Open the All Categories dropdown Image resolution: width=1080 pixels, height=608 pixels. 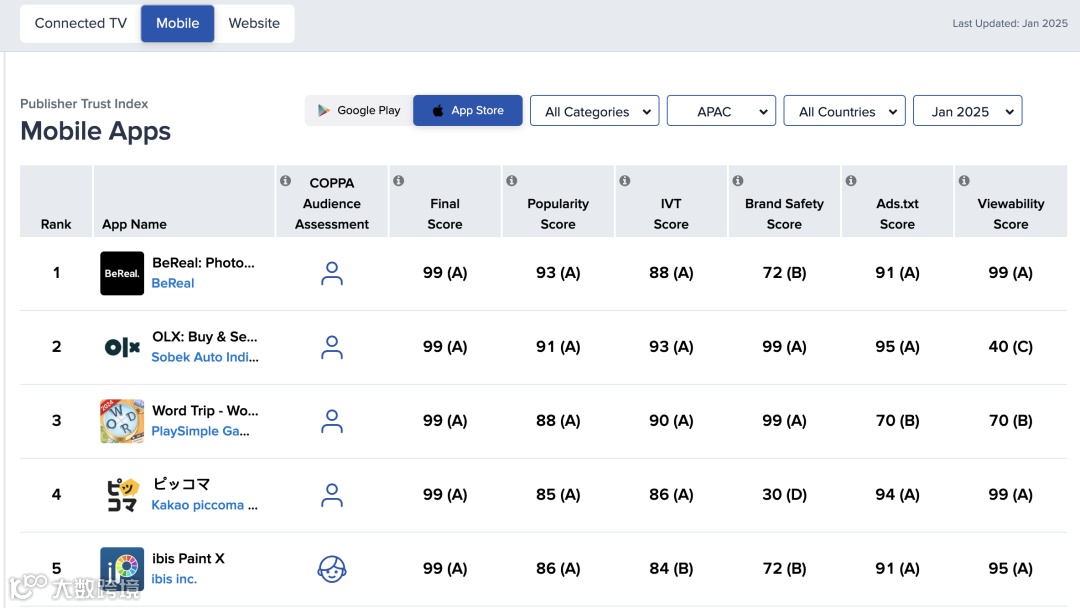[595, 112]
